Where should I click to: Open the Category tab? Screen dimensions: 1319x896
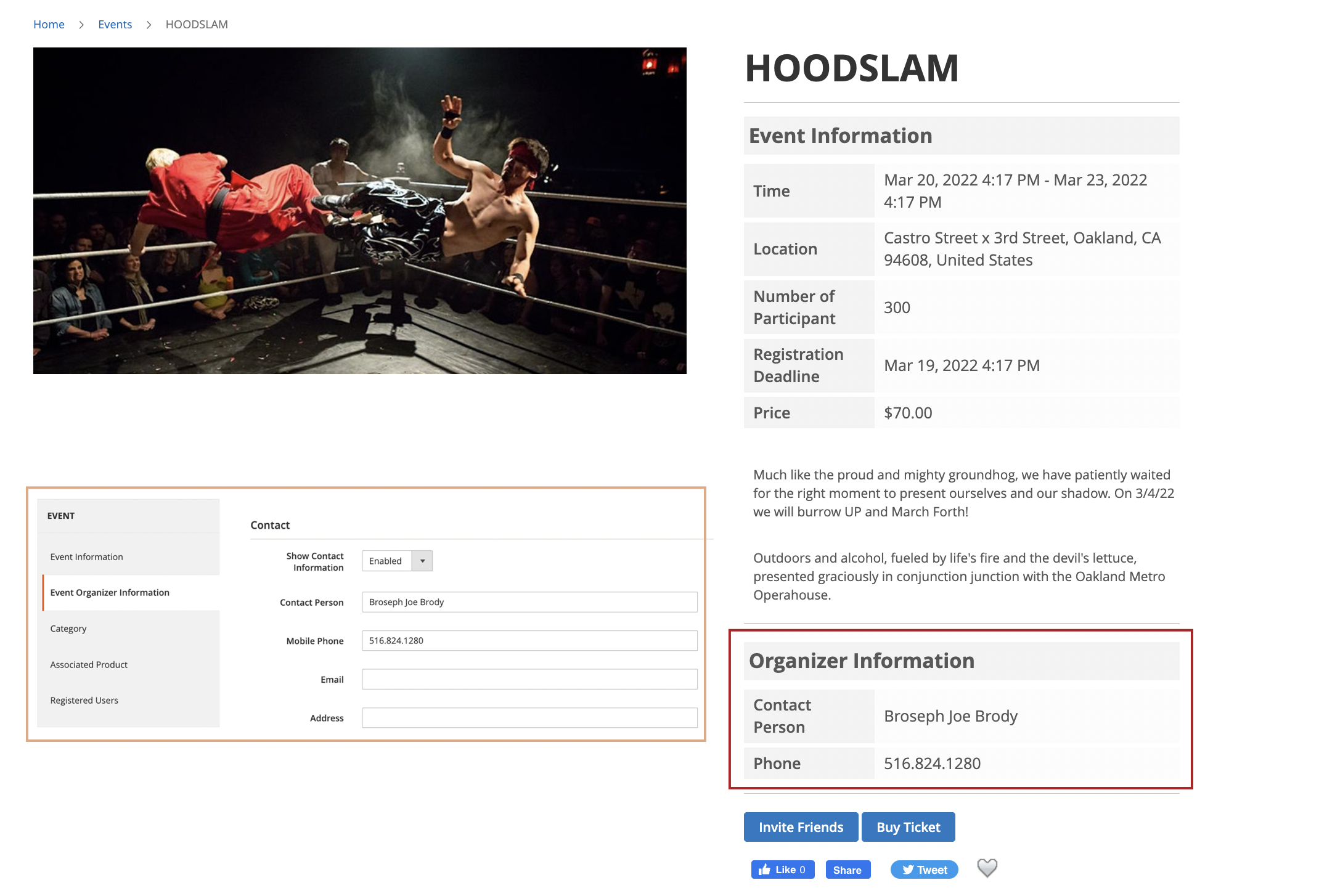pos(68,629)
